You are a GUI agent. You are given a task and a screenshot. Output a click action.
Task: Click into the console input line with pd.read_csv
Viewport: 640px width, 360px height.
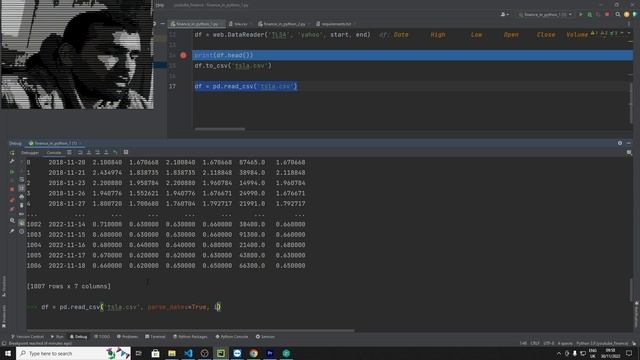[131, 307]
